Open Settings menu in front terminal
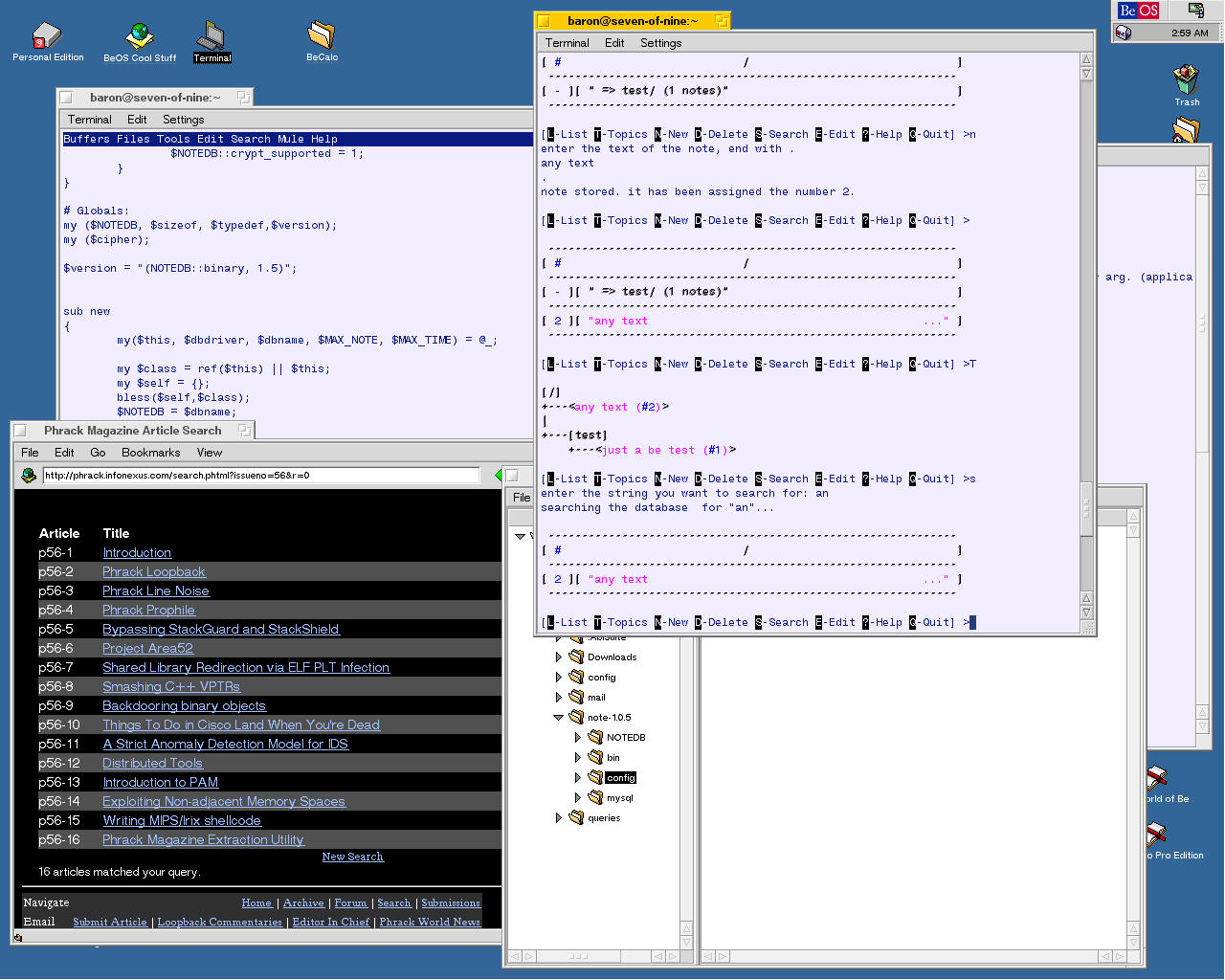 660,43
